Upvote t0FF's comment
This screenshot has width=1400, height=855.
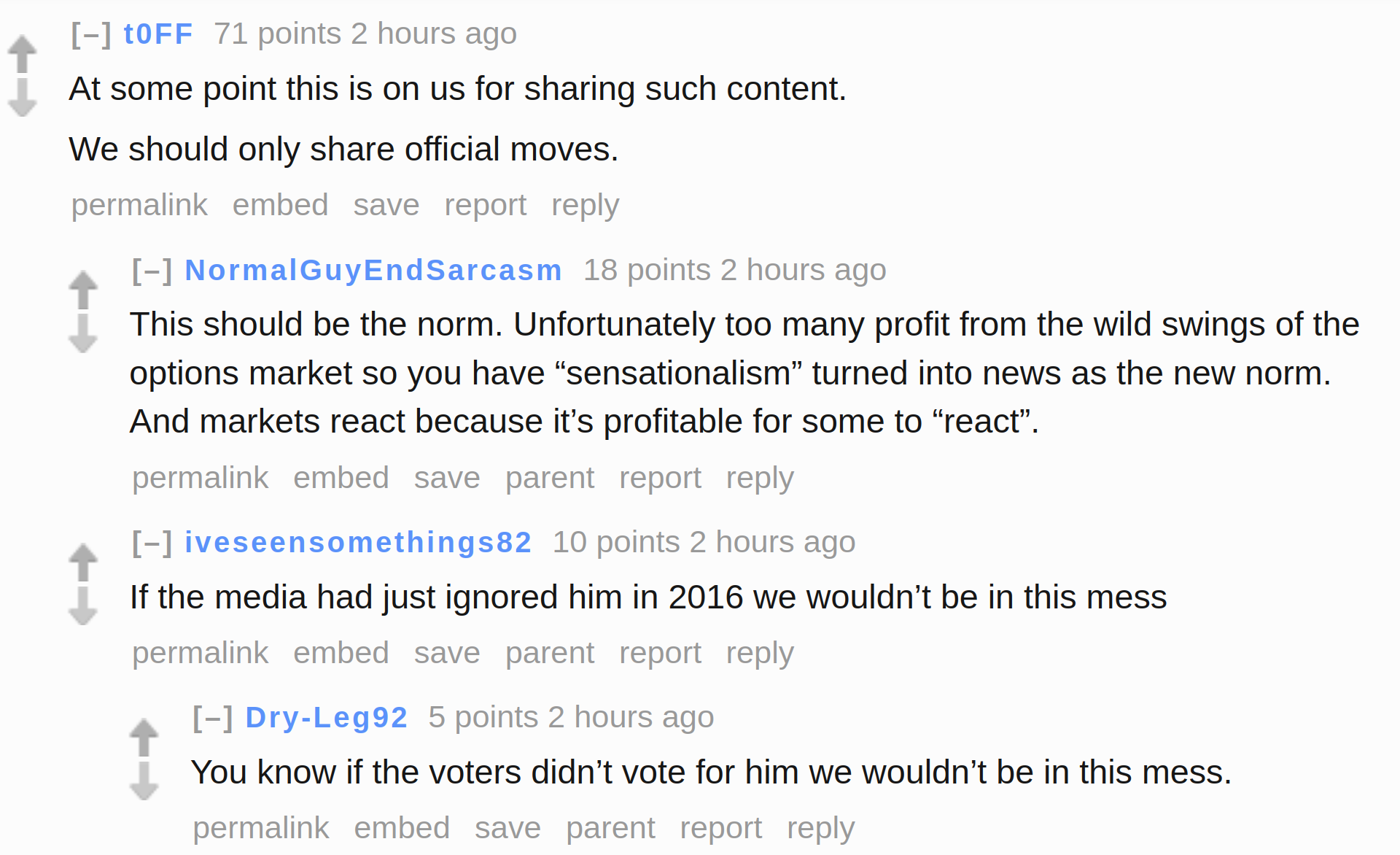click(22, 54)
